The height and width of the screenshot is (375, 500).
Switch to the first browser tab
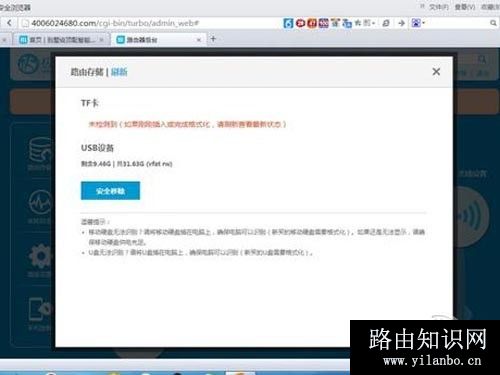click(61, 40)
